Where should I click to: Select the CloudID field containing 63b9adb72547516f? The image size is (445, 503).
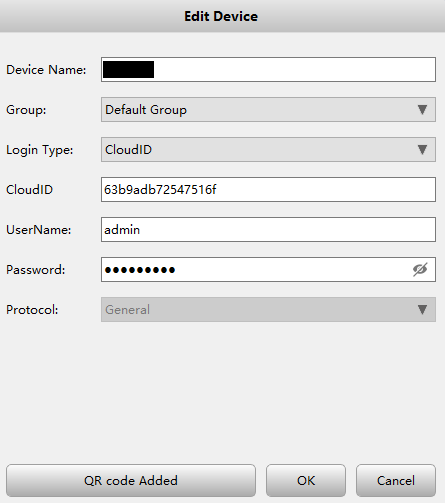(268, 189)
